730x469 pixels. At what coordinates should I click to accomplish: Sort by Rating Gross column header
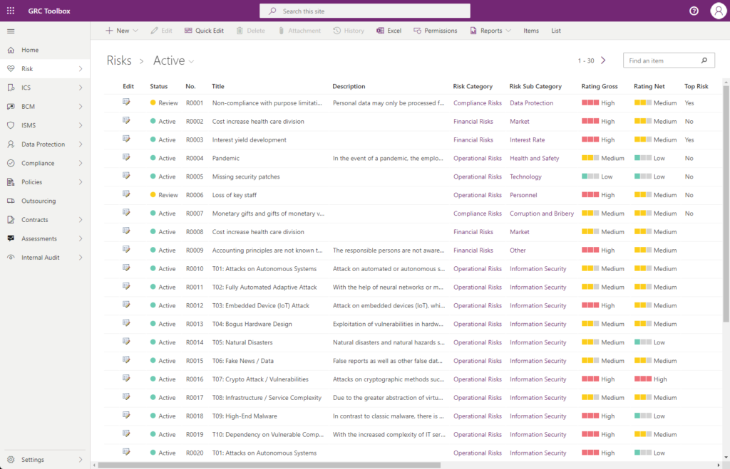[x=599, y=86]
